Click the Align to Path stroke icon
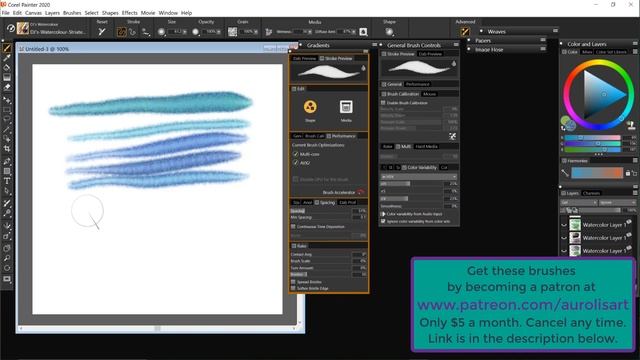Image resolution: width=640 pixels, height=360 pixels. click(145, 31)
